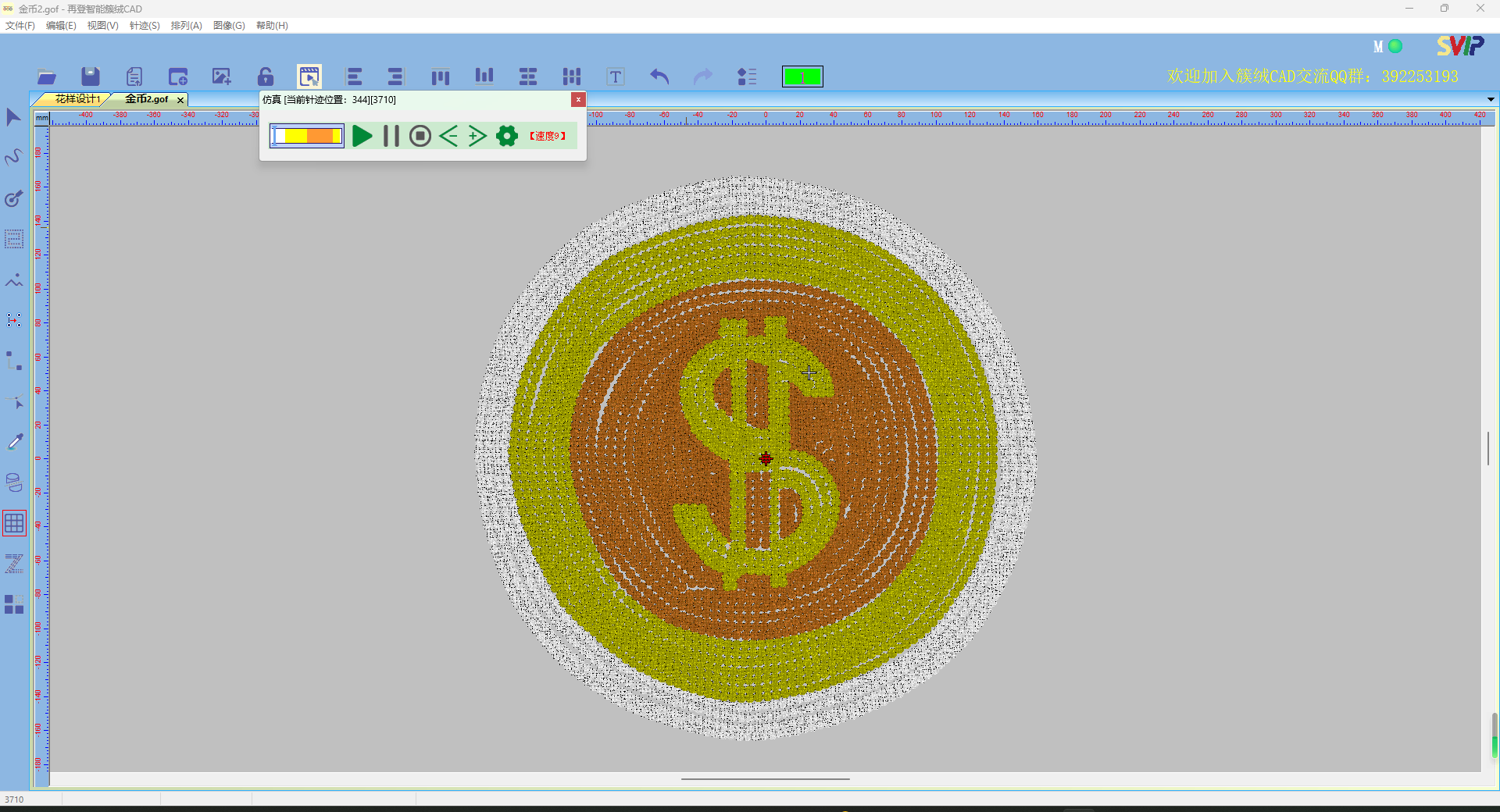Align objects to left edge

click(354, 77)
